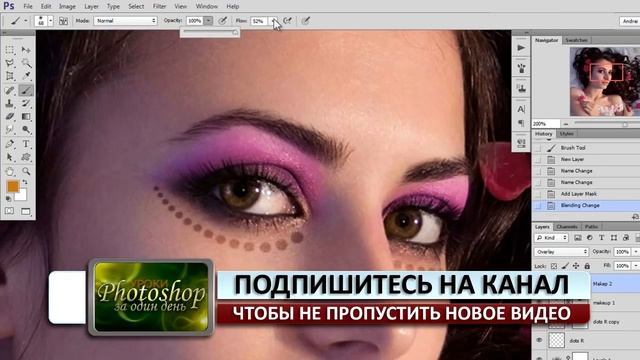640x360 pixels.
Task: Select the Quick Selection tool
Action: (x=26, y=63)
